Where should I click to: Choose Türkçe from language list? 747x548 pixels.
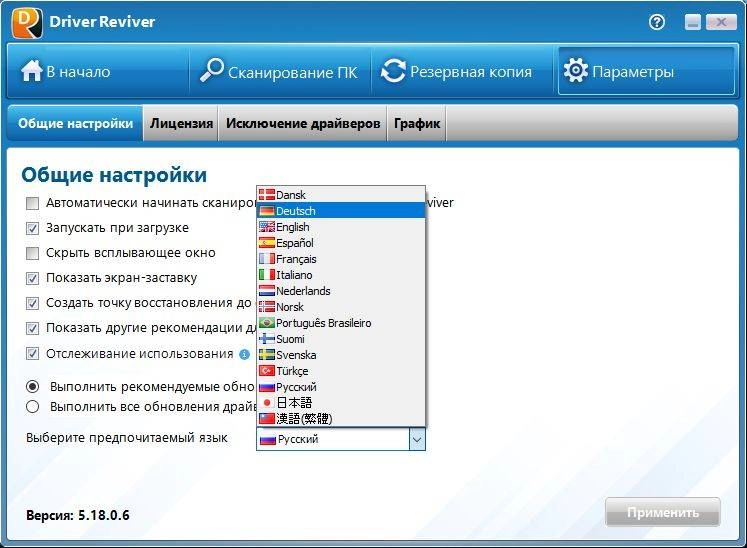point(341,371)
